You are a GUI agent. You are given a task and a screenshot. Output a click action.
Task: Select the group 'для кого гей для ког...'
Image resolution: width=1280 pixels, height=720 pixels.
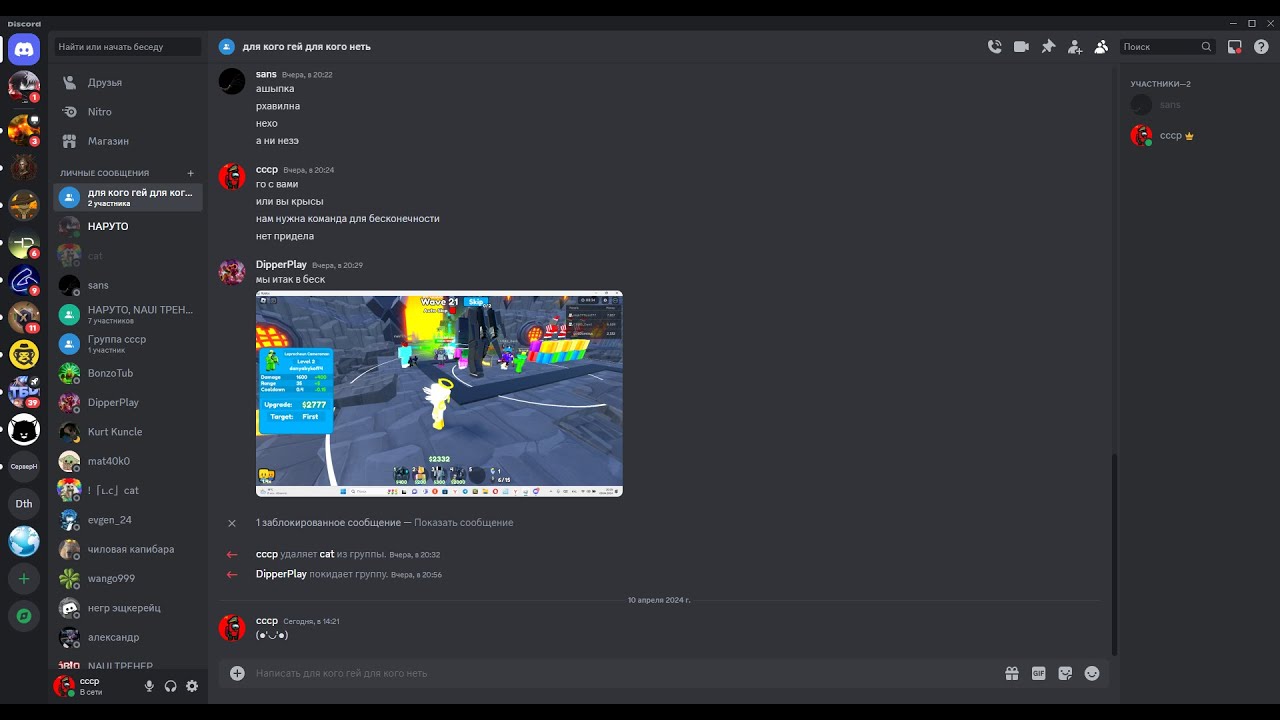coord(128,197)
